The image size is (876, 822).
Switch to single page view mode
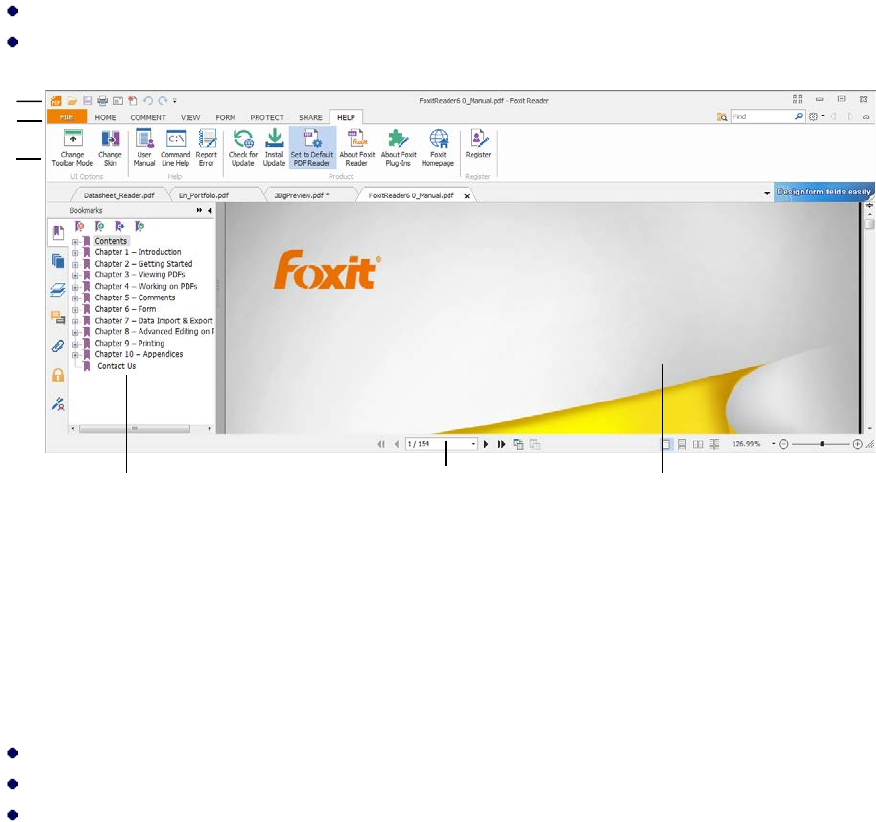666,444
